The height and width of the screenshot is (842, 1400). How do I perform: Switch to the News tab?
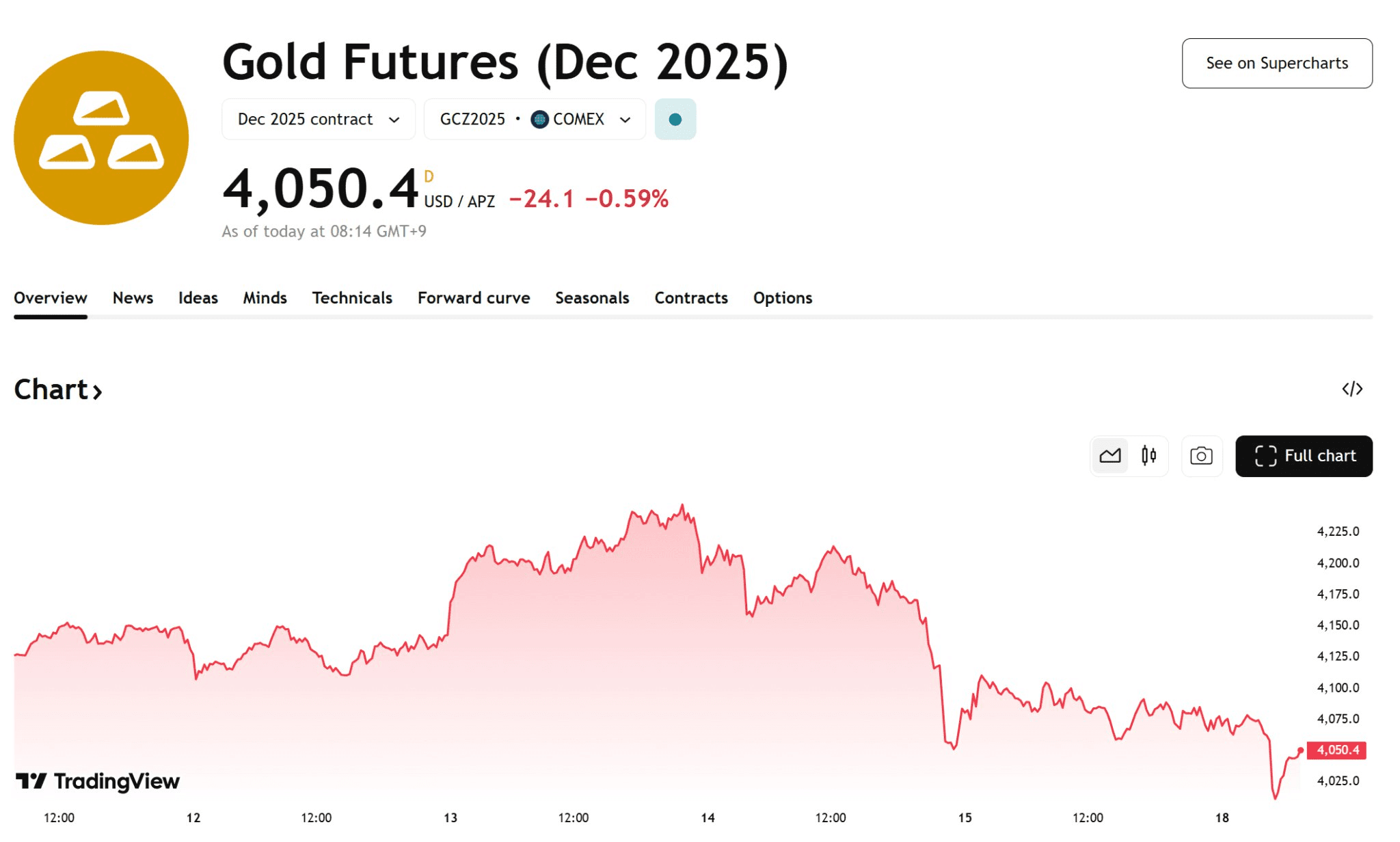click(x=133, y=298)
